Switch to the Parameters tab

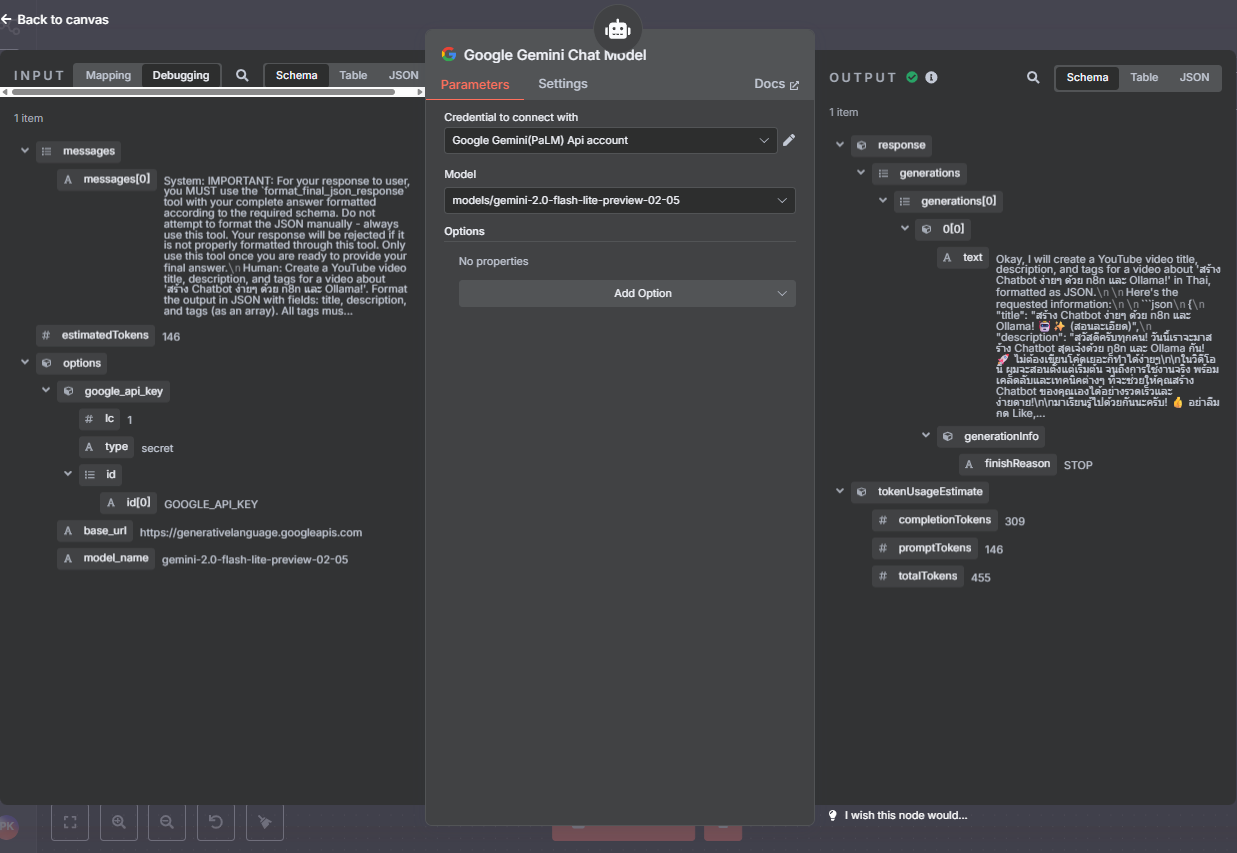[475, 85]
